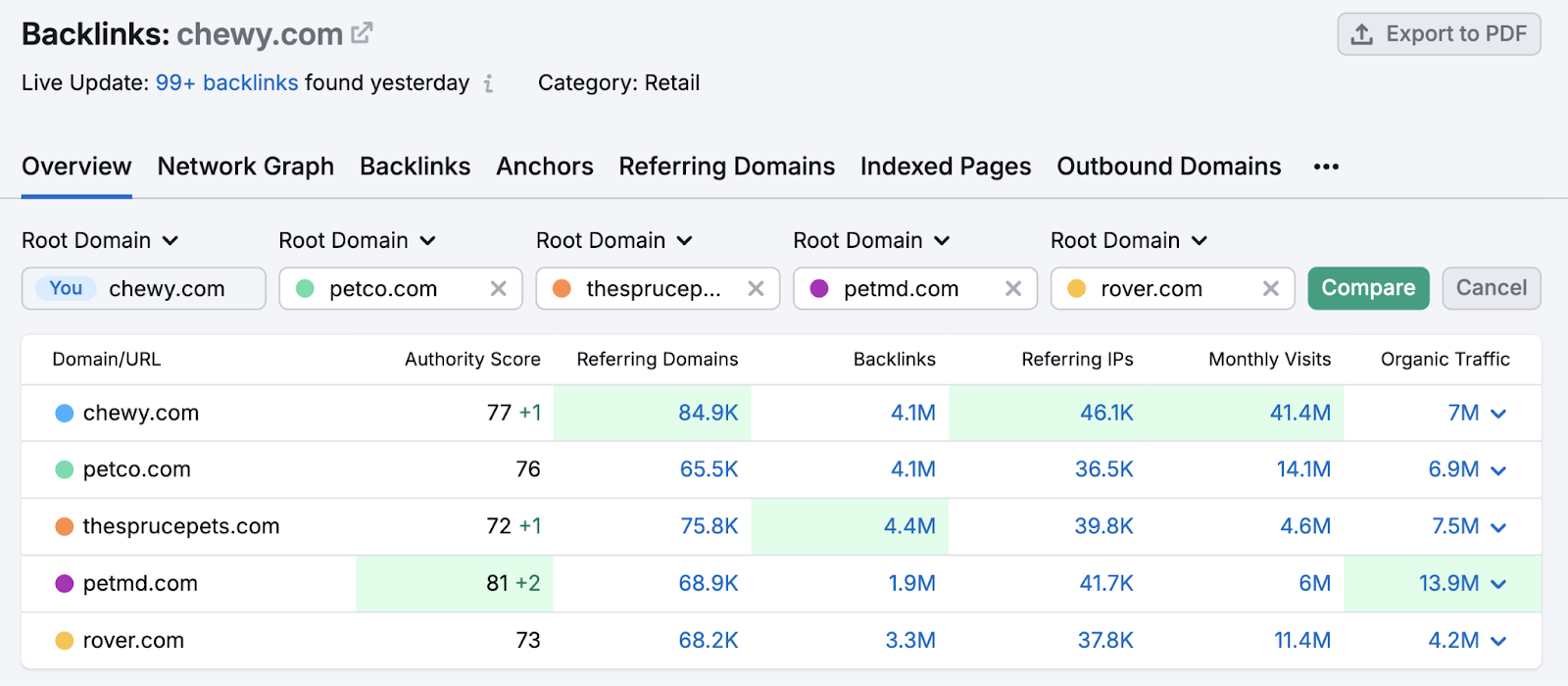Expand organic traffic chevron for thesprucepets.com

coord(1498,527)
